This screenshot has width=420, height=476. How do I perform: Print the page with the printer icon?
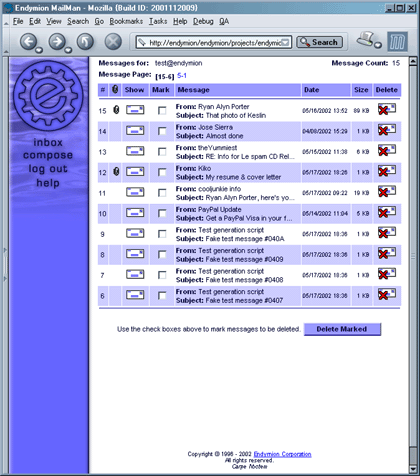[x=366, y=39]
